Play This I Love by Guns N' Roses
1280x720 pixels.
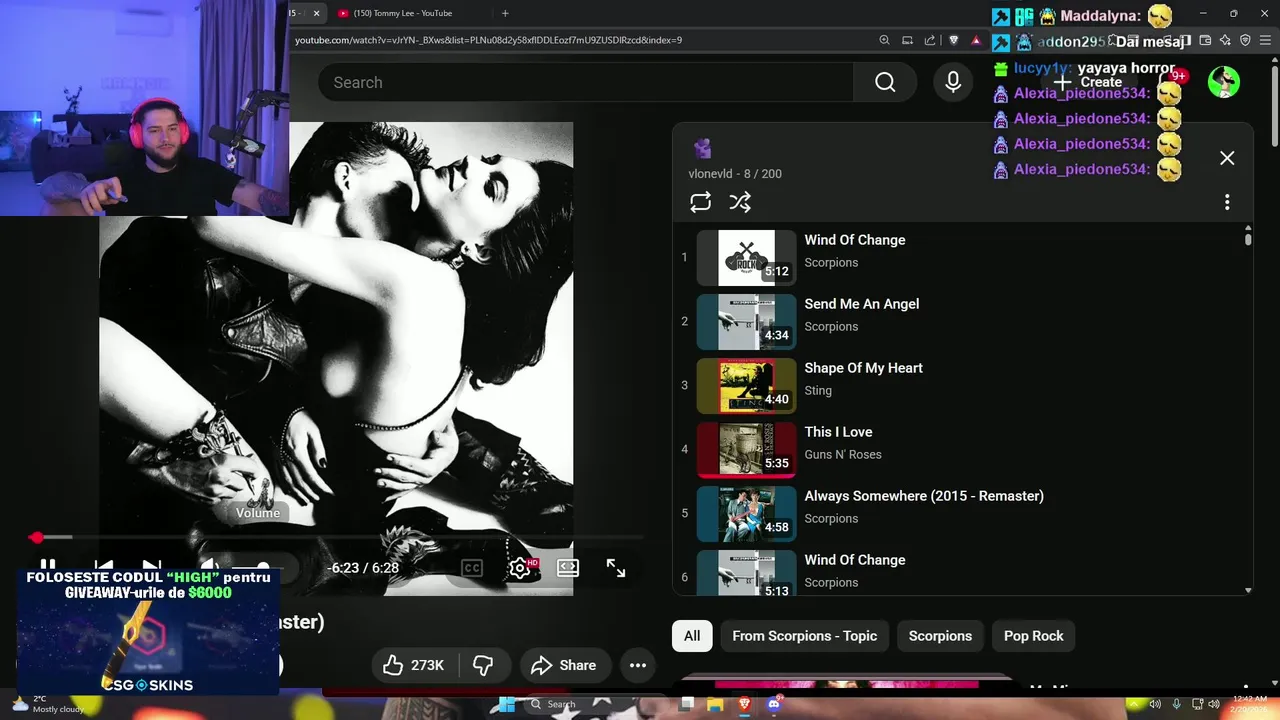click(957, 450)
